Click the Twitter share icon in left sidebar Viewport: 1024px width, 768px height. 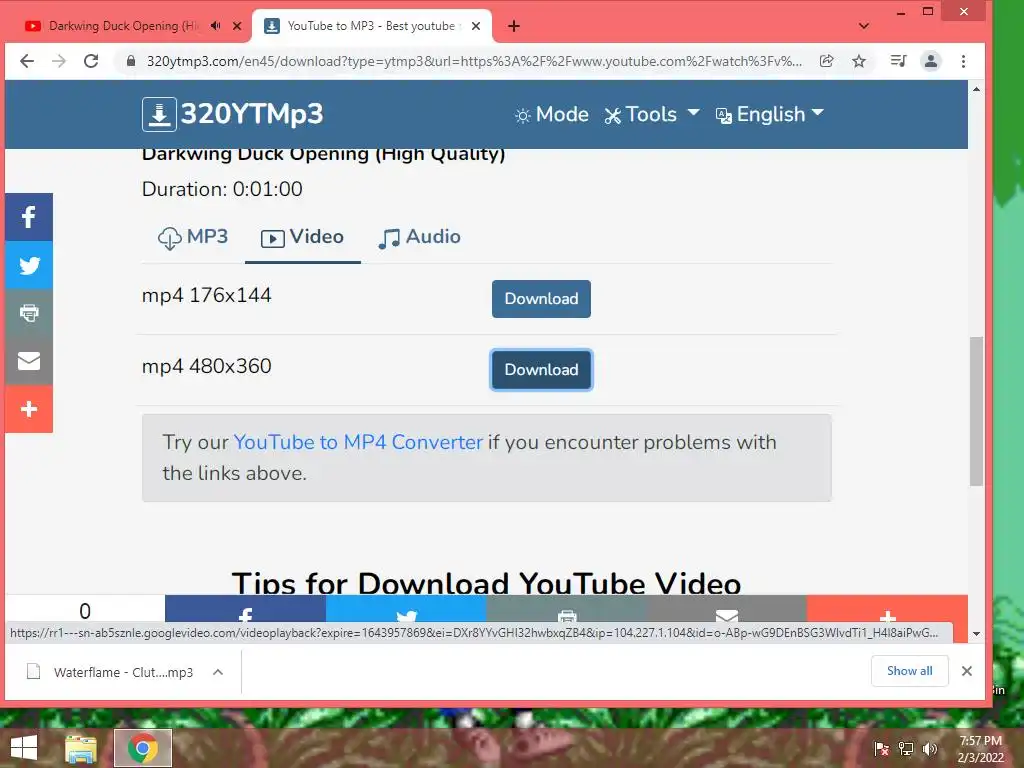29,265
